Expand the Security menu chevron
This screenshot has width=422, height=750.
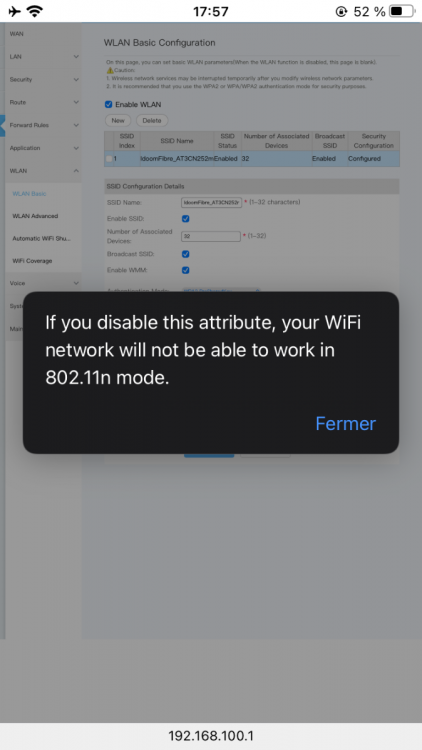pos(76,79)
